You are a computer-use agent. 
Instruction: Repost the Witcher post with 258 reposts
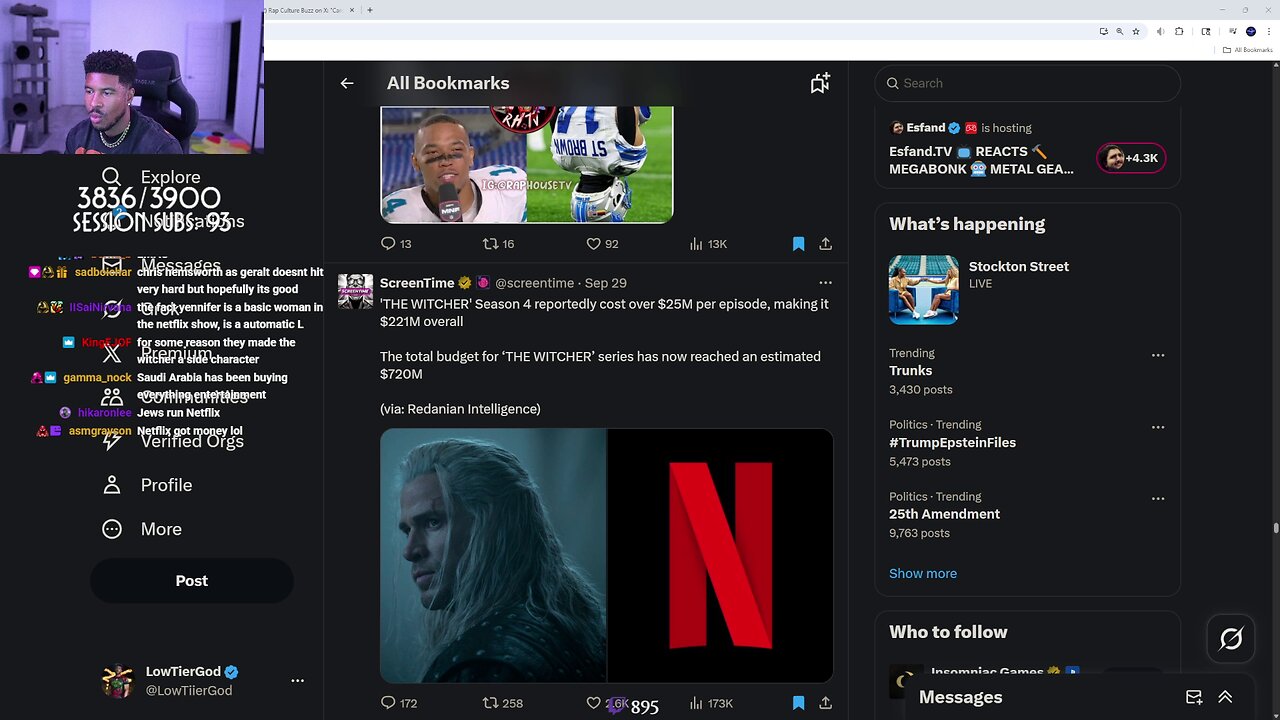(x=503, y=704)
